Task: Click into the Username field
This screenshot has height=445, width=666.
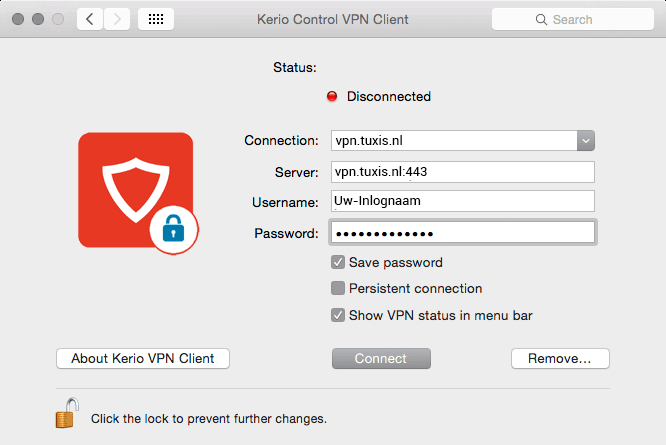Action: (463, 202)
